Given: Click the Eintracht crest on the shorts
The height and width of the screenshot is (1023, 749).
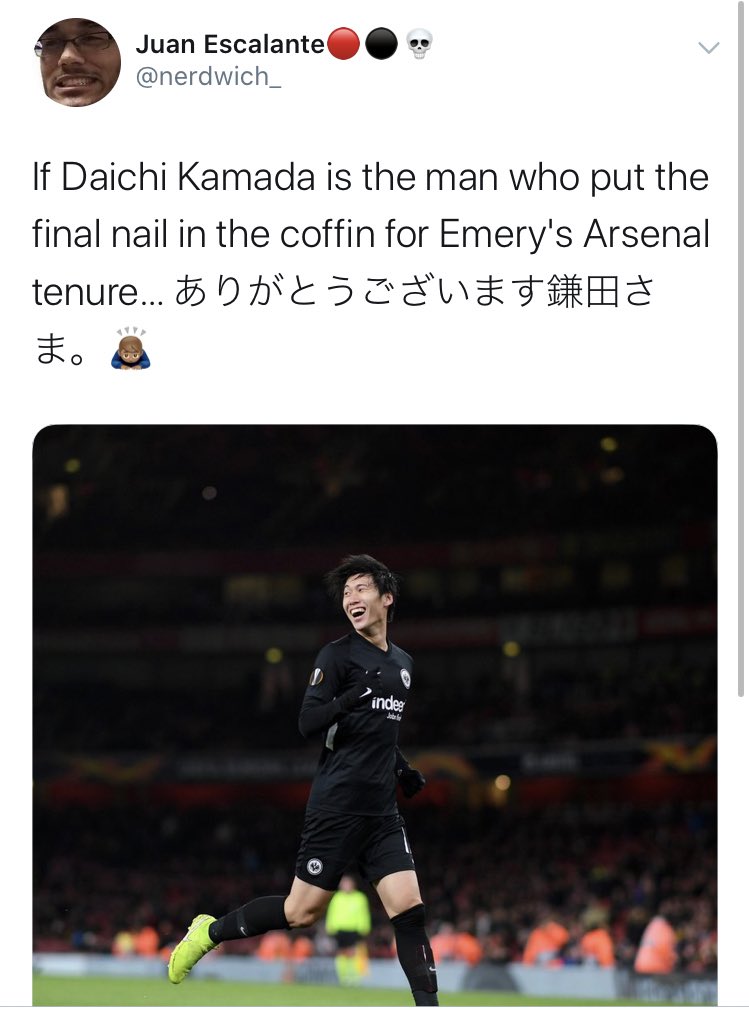Looking at the screenshot, I should coord(314,866).
